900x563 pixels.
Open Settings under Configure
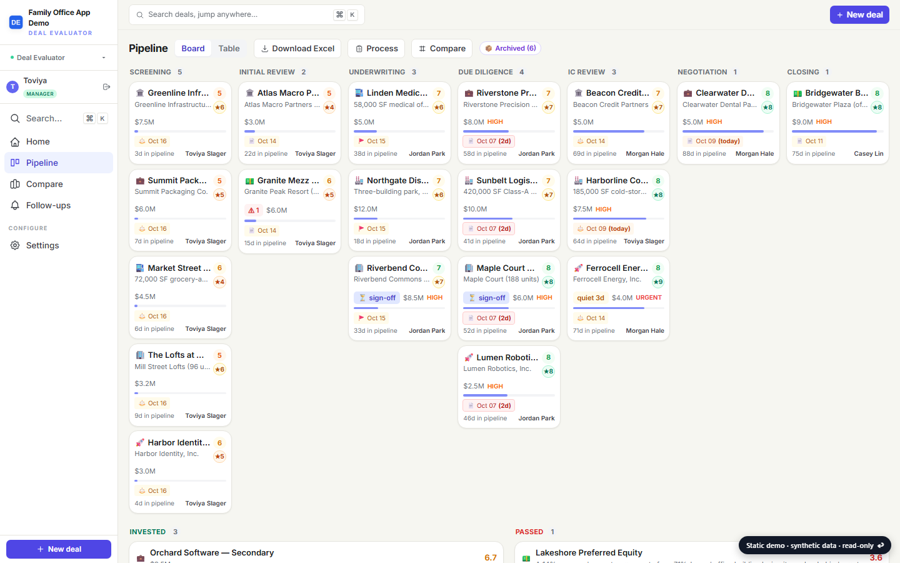[59, 246]
